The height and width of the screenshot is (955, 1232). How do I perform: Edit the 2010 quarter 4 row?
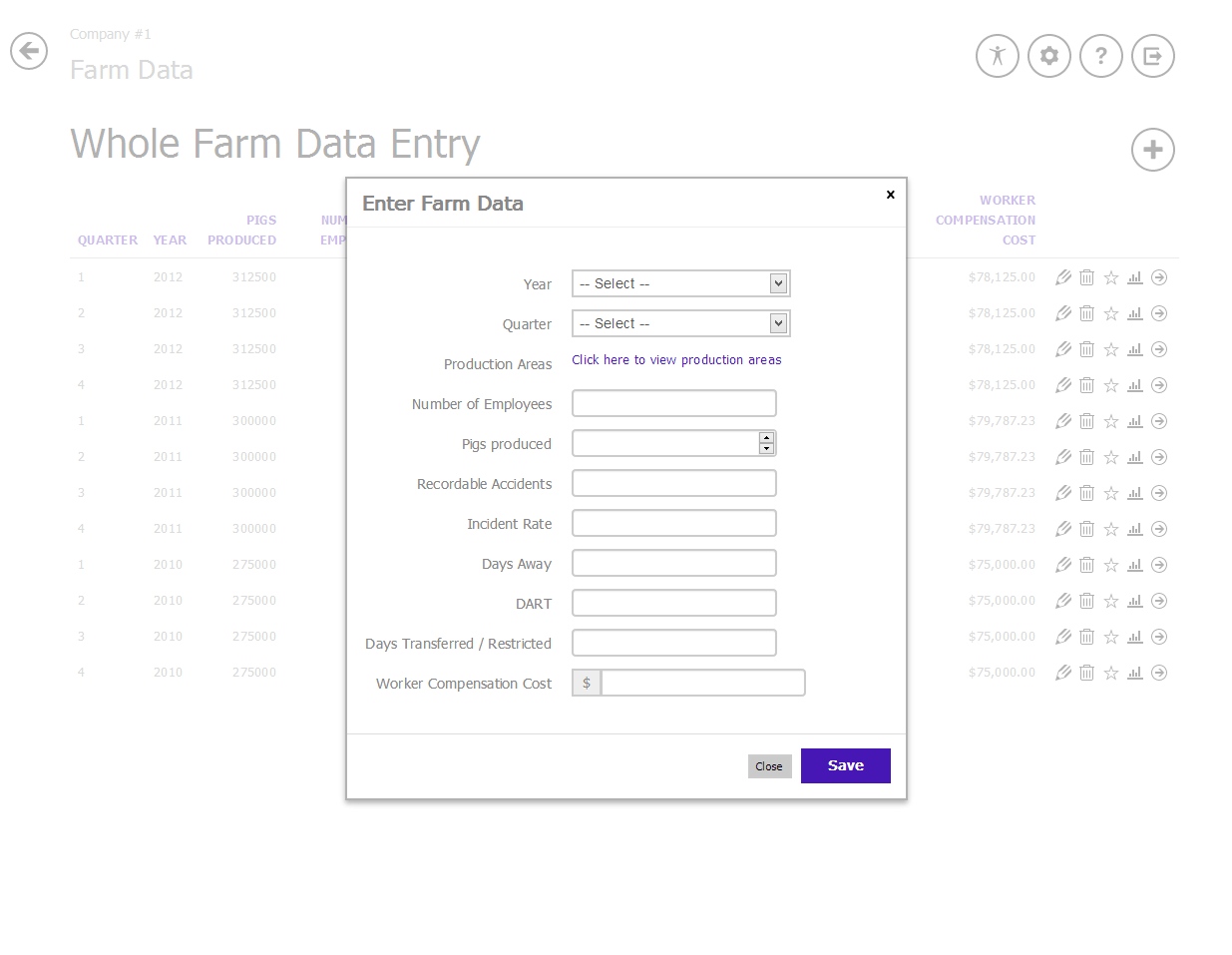[x=1063, y=673]
